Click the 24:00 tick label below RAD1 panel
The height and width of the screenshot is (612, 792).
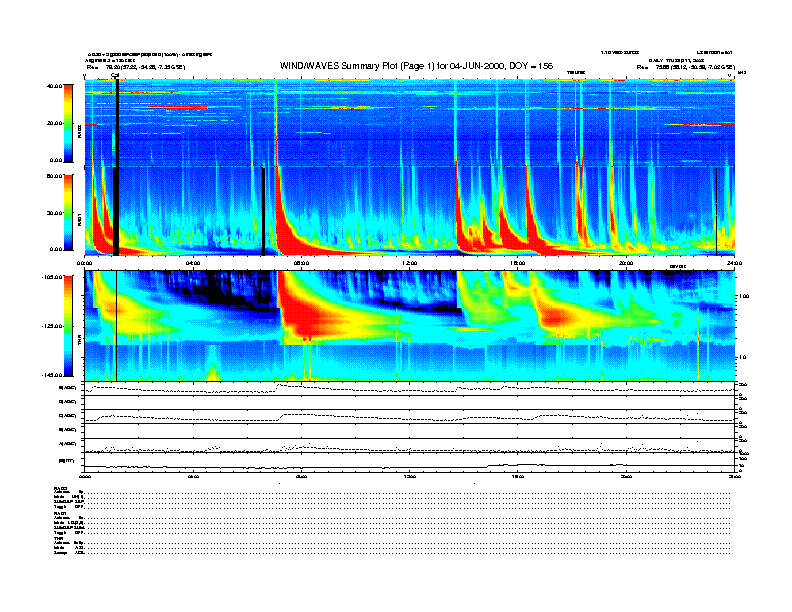734,263
